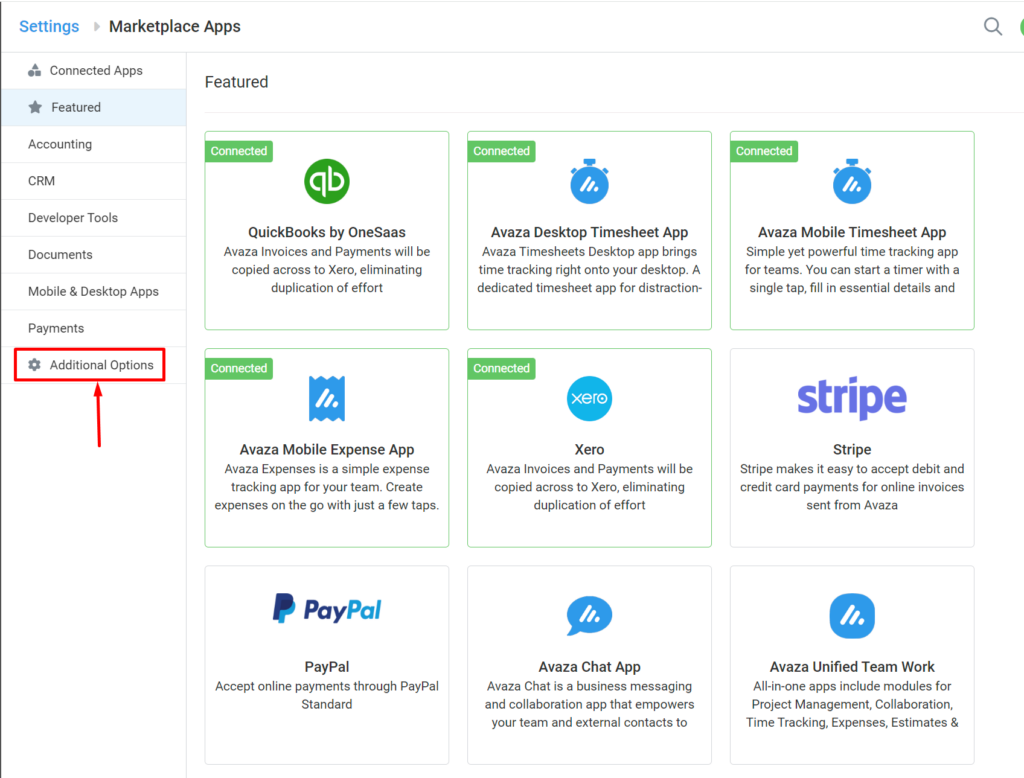
Task: Click the Xero round logo icon
Action: (x=589, y=398)
